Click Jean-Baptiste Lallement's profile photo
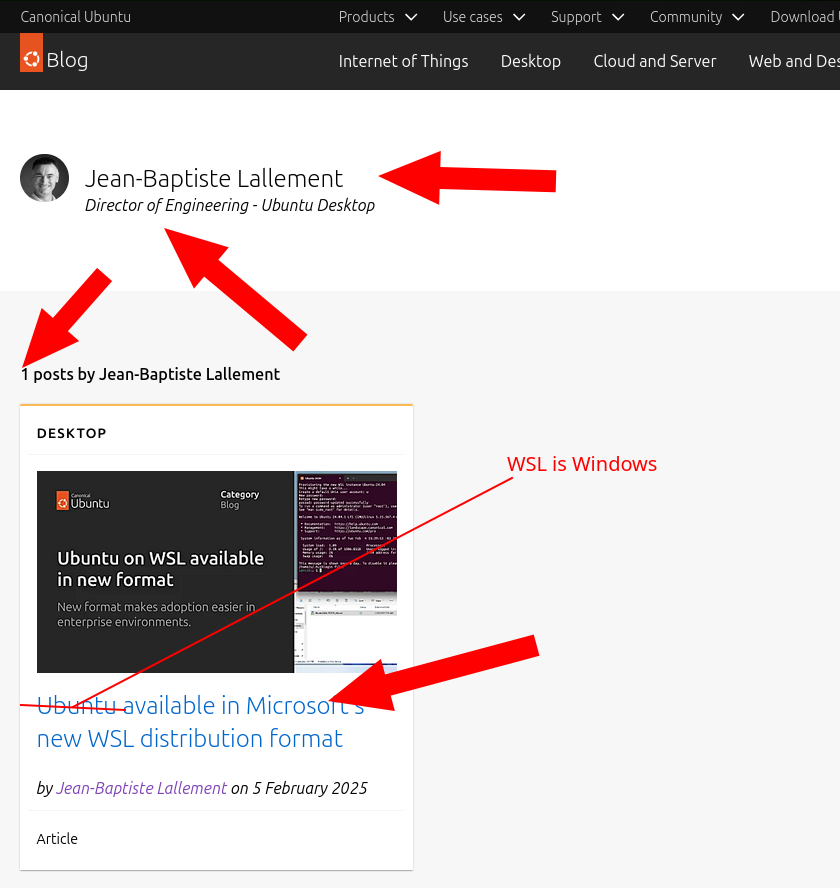Viewport: 840px width, 888px height. click(44, 178)
